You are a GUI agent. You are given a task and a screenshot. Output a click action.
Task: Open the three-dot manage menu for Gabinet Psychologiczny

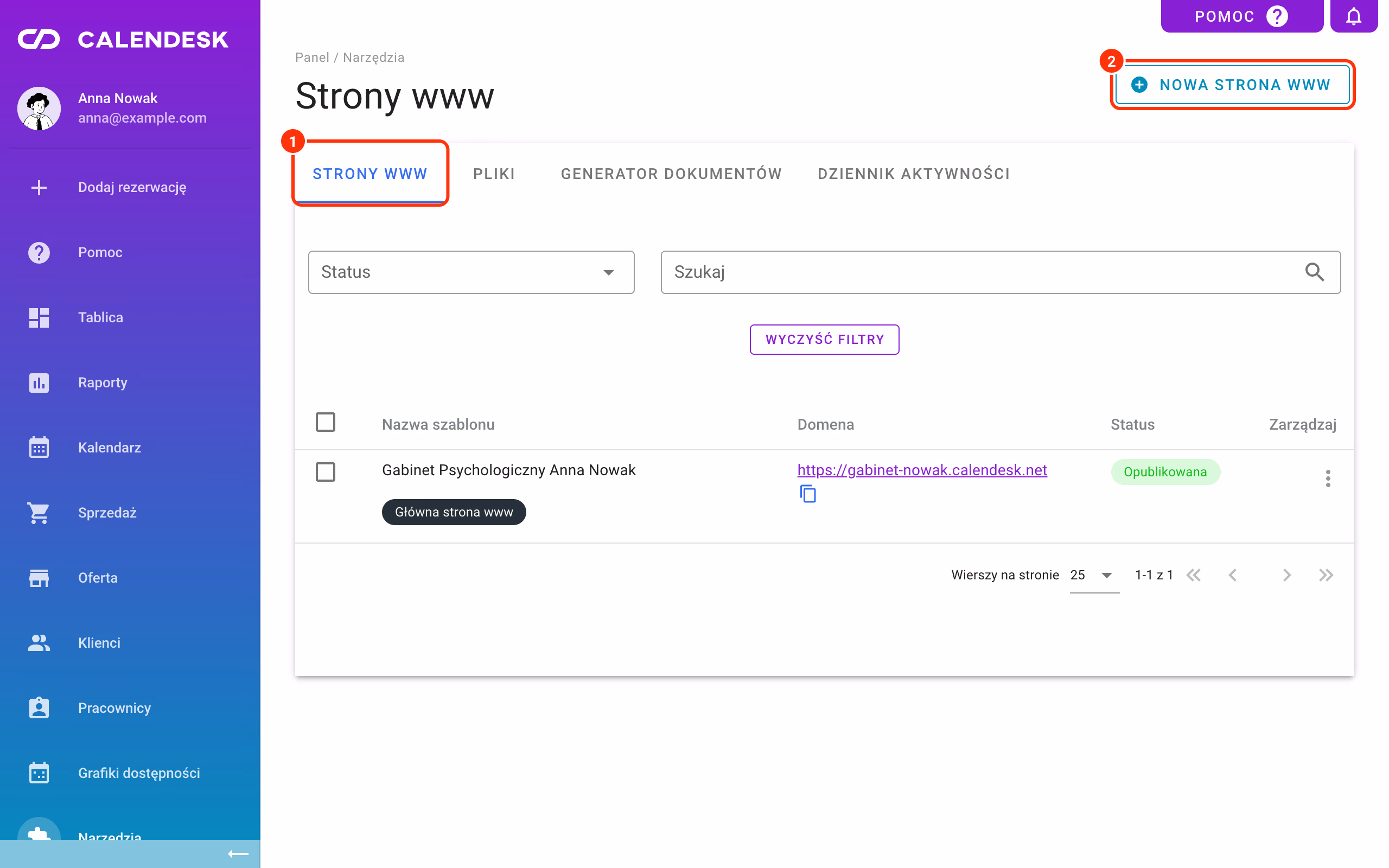point(1328,478)
